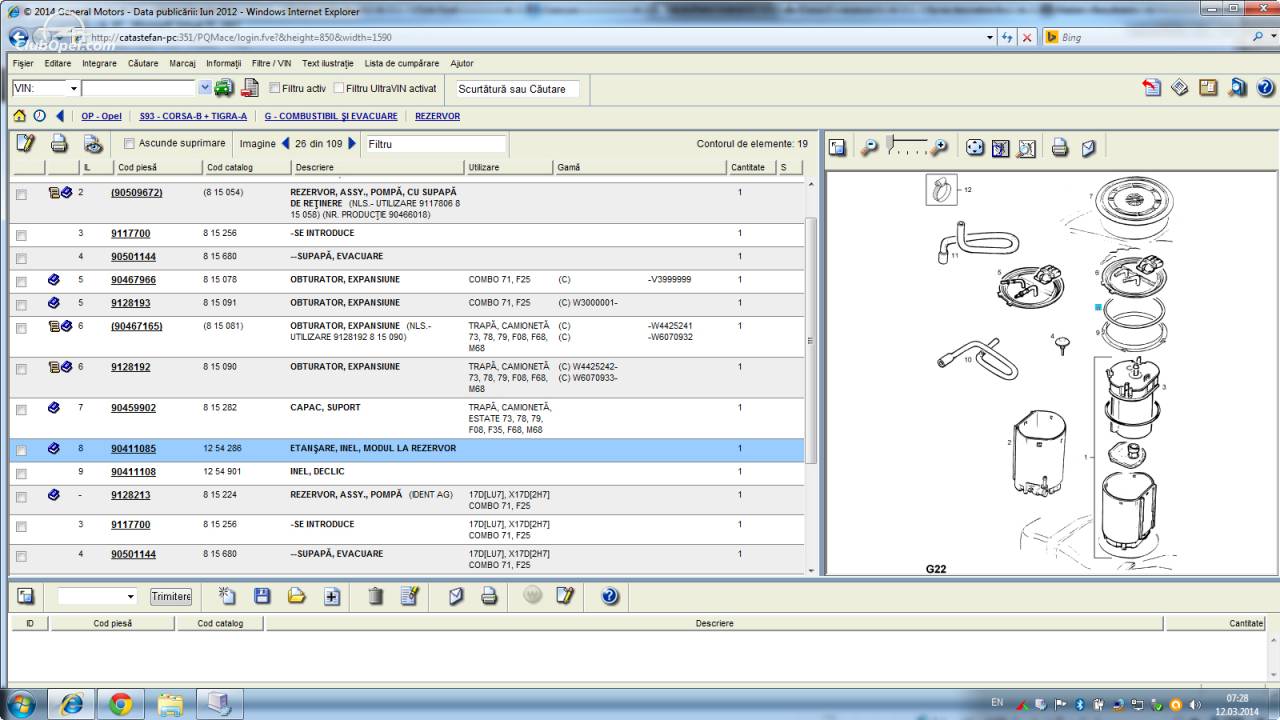Viewport: 1280px width, 720px height.
Task: Open help icon in shopping list toolbar
Action: coord(610,597)
